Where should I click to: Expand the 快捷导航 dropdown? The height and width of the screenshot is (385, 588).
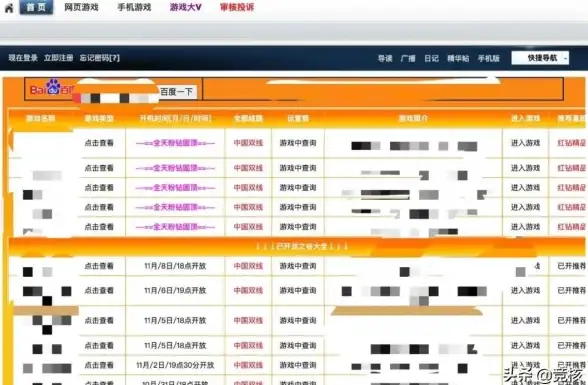(x=540, y=58)
